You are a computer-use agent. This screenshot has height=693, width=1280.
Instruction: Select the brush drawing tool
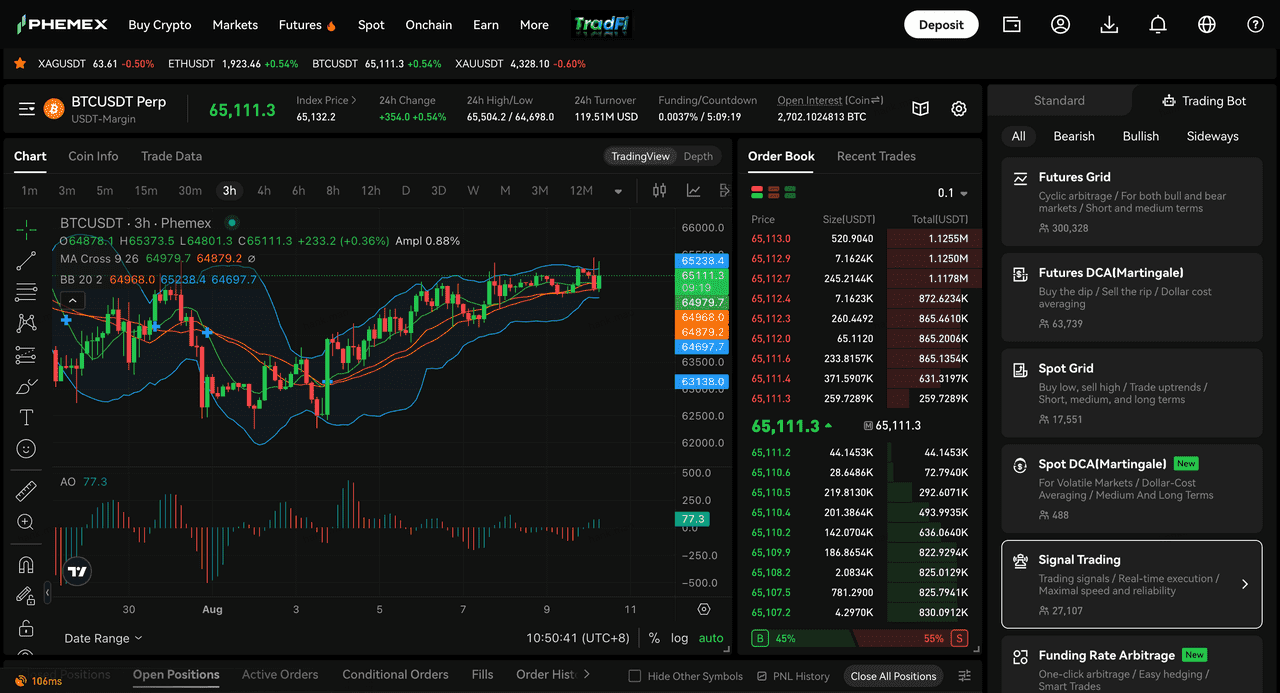point(26,386)
